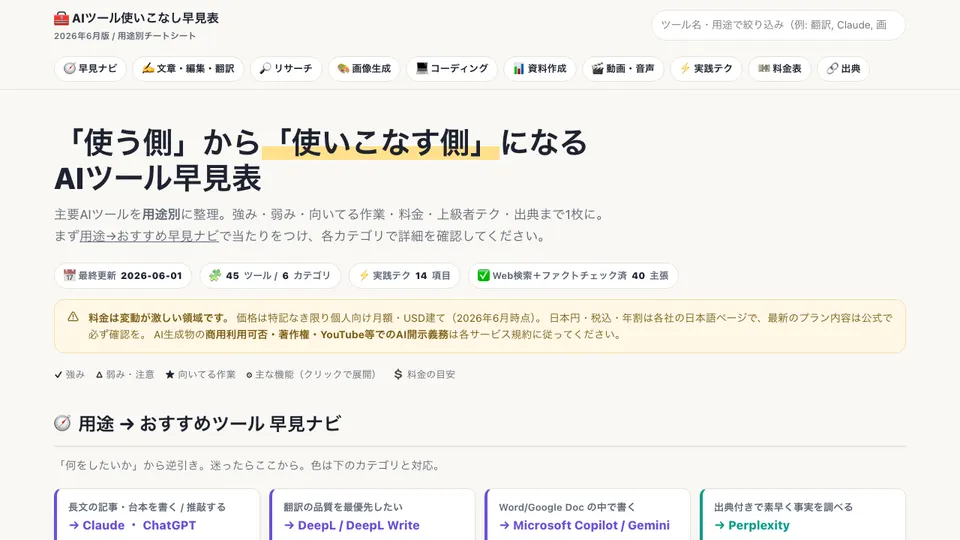Click the 45 ツール / 6 カテゴリ badge

[x=270, y=276]
